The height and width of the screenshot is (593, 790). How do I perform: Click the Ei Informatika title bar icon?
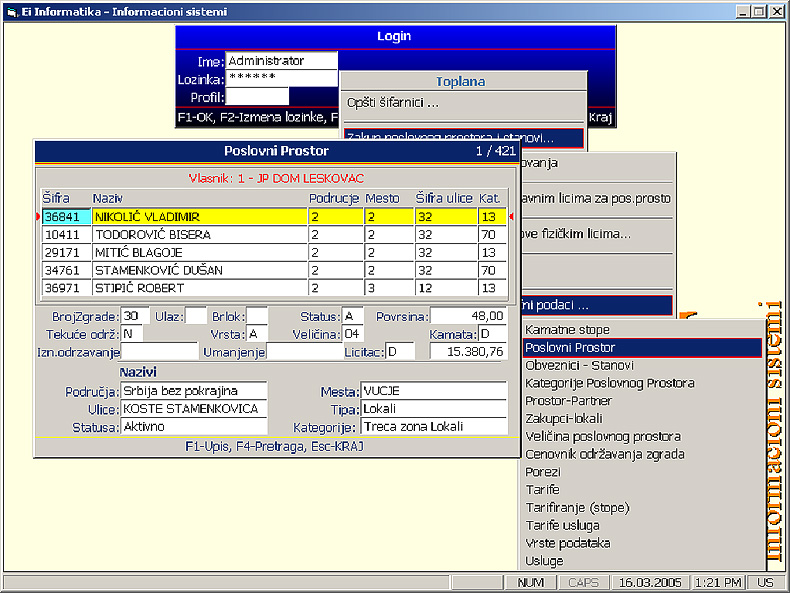click(x=10, y=11)
